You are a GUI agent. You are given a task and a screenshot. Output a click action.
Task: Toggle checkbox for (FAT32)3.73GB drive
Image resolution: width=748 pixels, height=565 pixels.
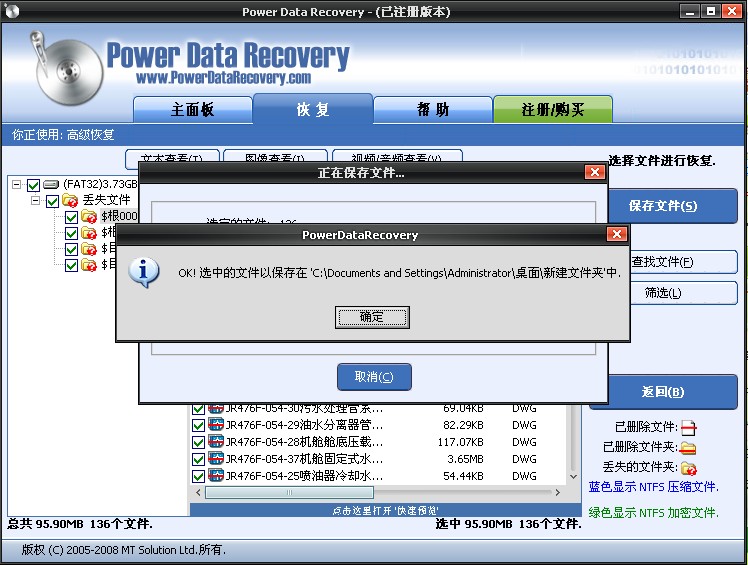coord(33,185)
